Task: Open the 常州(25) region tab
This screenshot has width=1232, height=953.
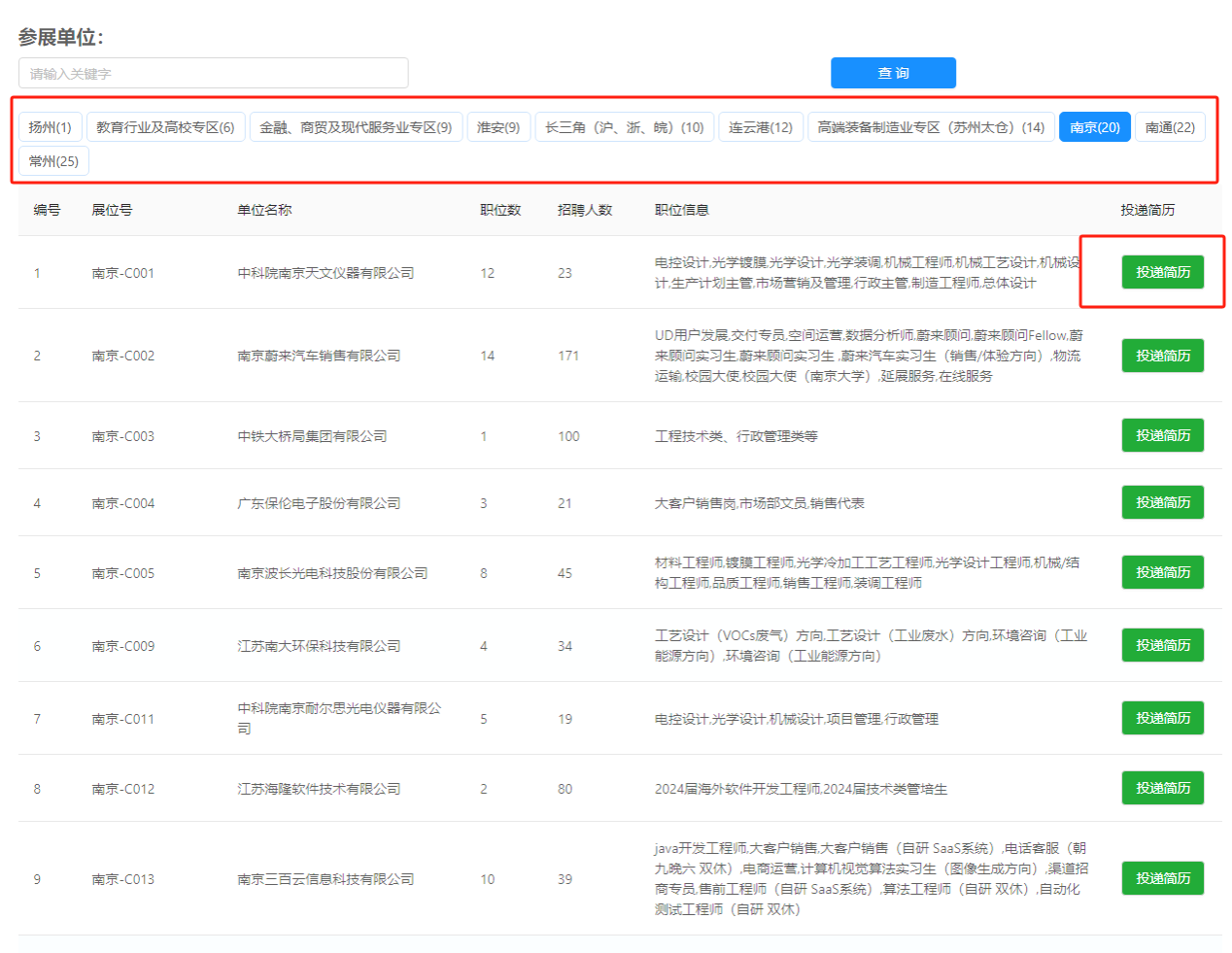Action: [53, 161]
